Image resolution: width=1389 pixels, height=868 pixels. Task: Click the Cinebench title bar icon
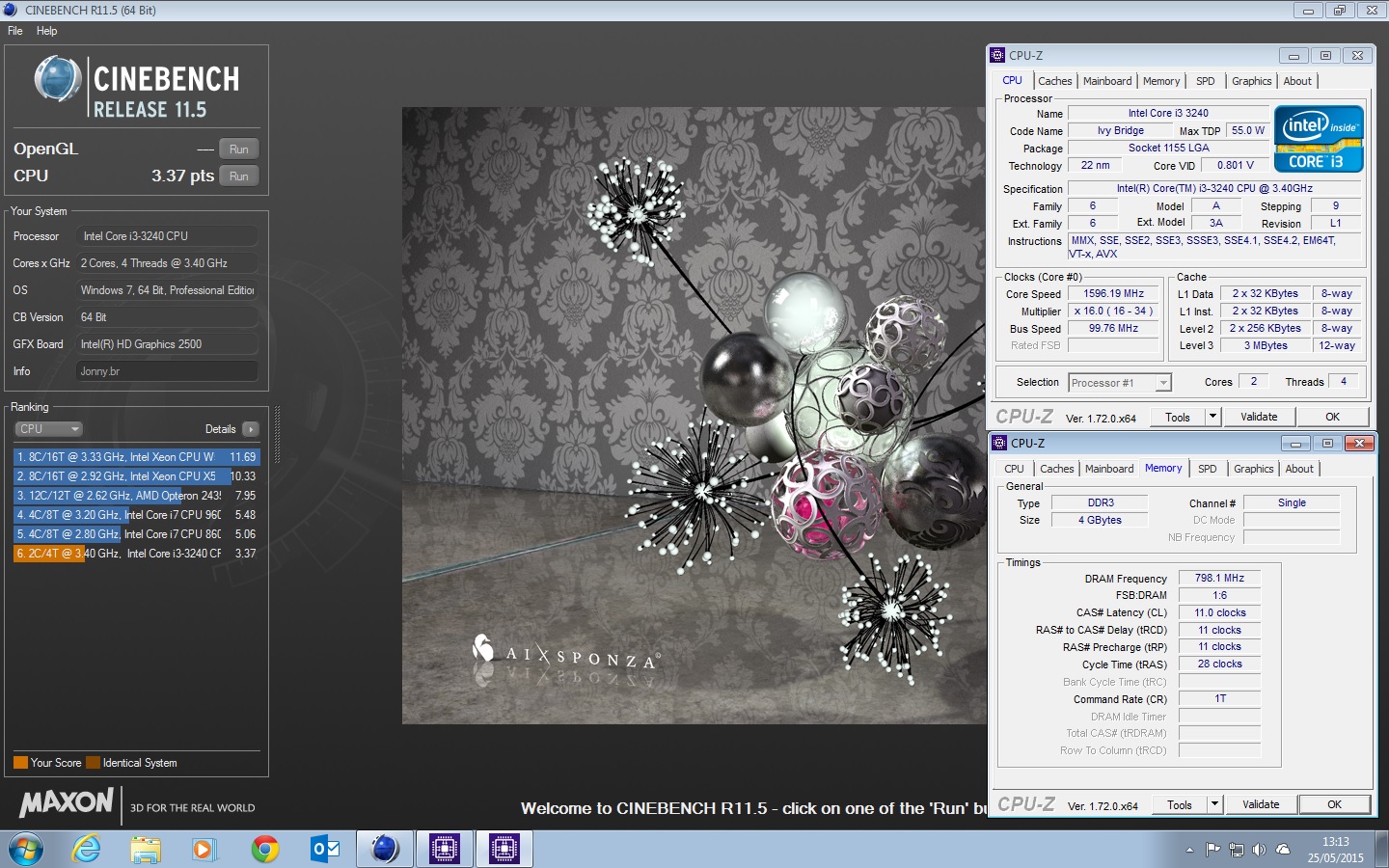[10, 10]
